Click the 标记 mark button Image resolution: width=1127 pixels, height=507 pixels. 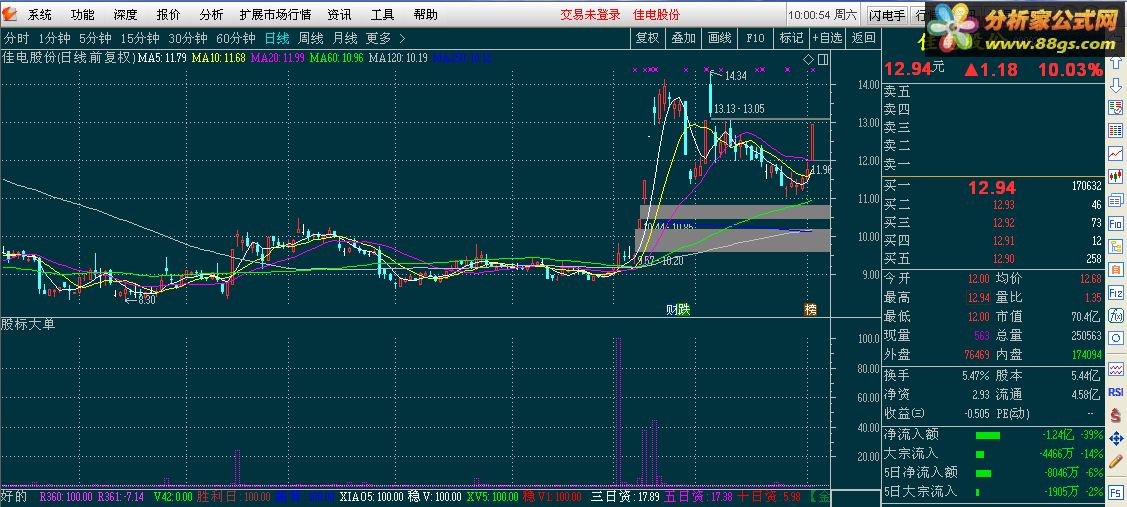click(791, 38)
